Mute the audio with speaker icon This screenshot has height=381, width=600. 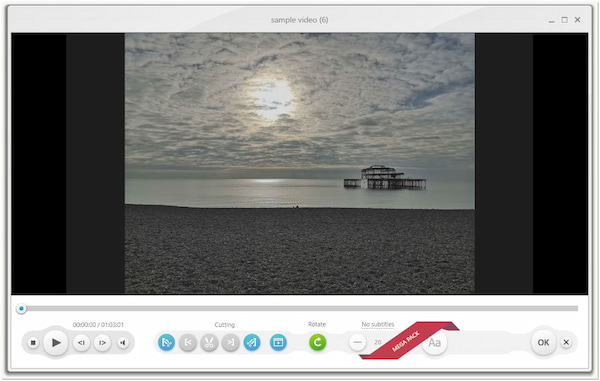pos(122,342)
